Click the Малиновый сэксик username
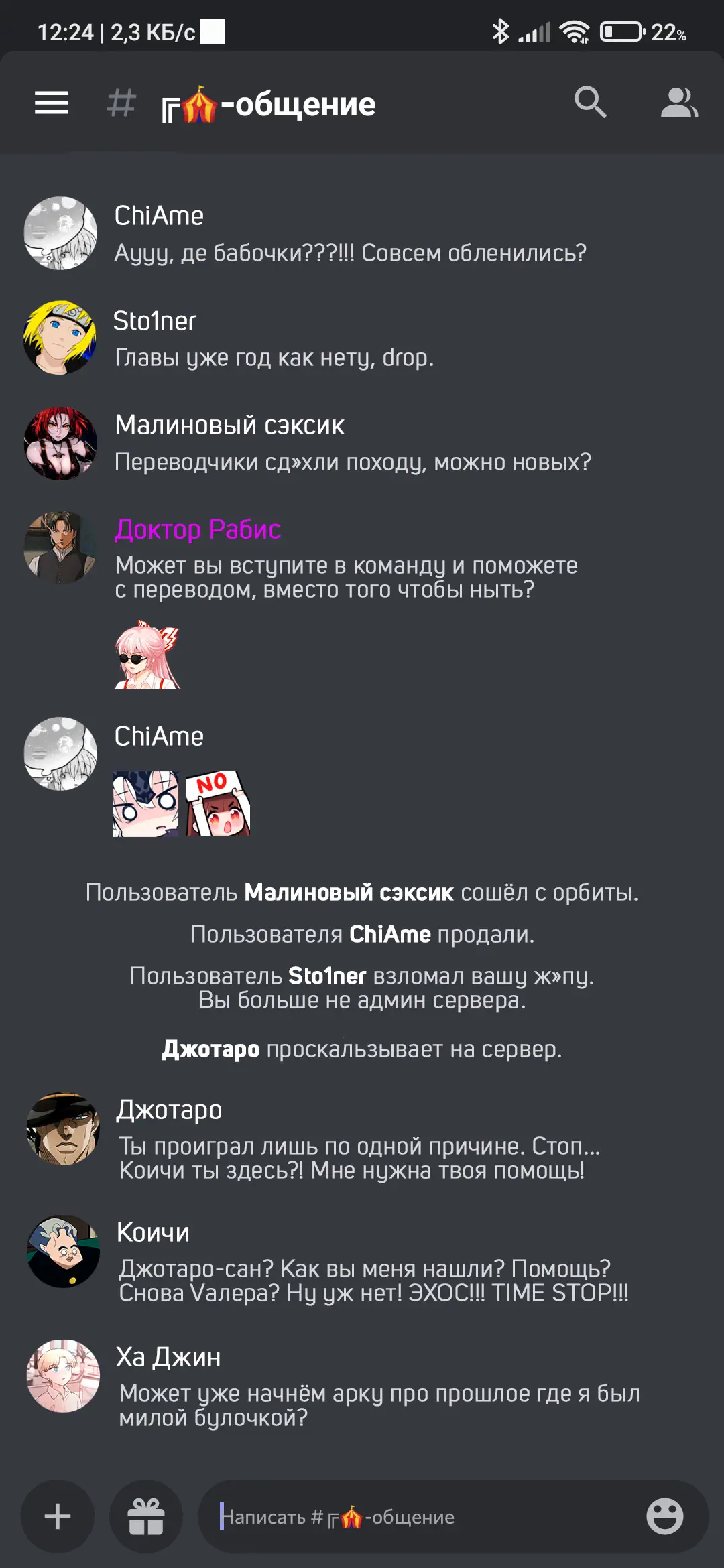Viewport: 724px width, 1568px height. tap(229, 425)
